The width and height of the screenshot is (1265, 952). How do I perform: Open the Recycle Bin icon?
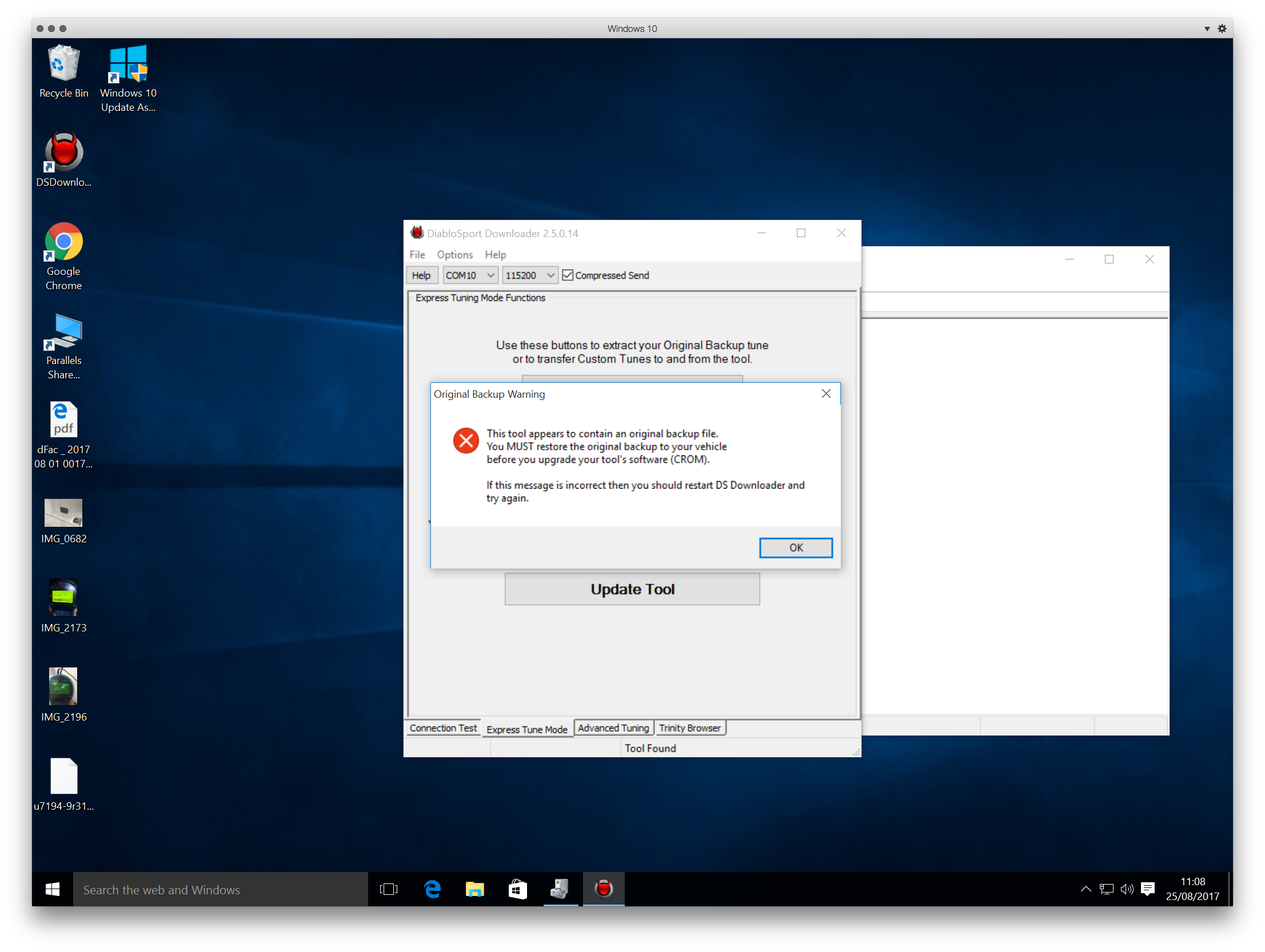[x=63, y=72]
